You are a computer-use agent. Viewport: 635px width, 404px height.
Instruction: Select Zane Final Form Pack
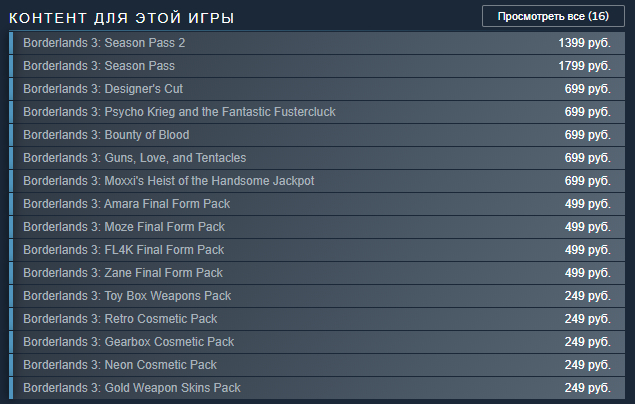click(122, 273)
